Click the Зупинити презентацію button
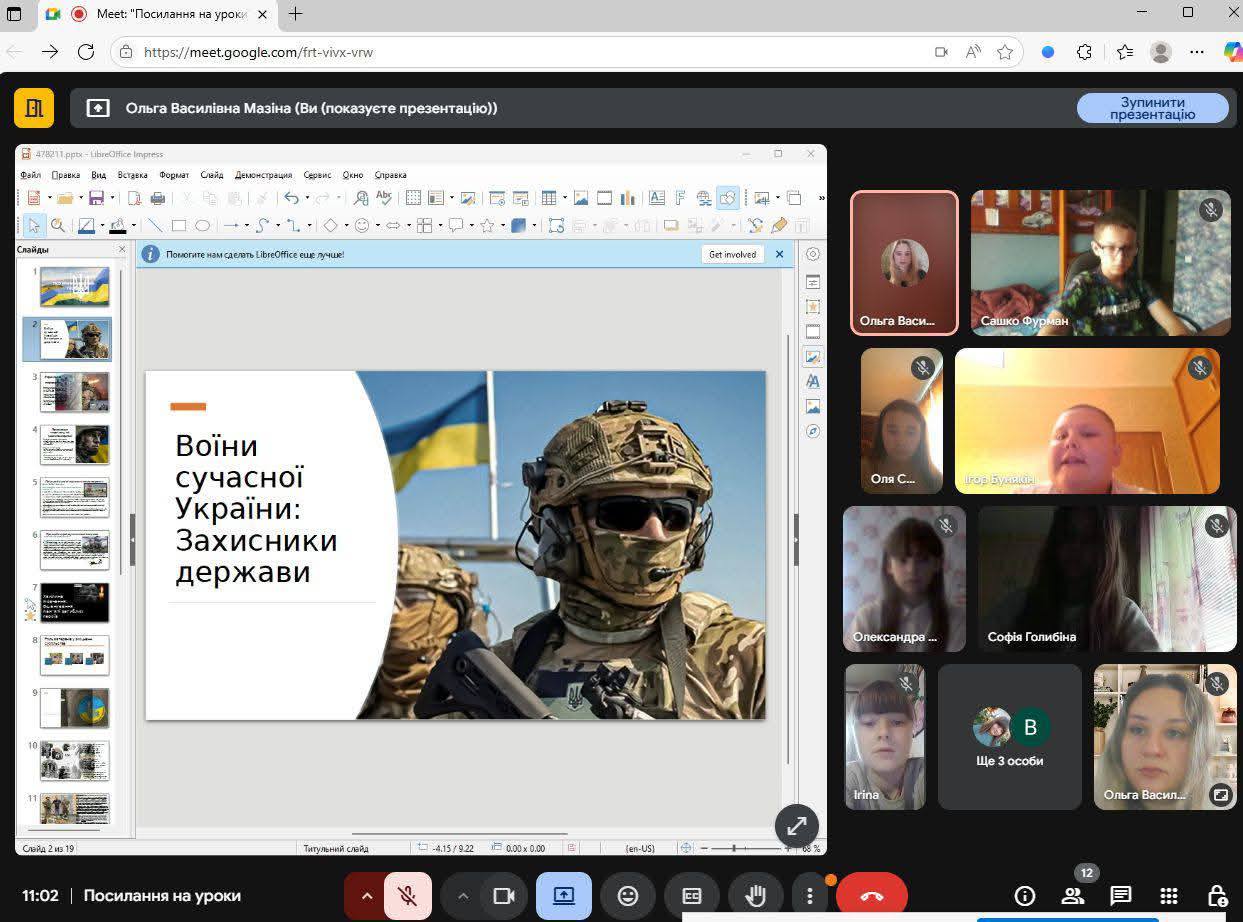Image resolution: width=1243 pixels, height=922 pixels. pos(1152,108)
